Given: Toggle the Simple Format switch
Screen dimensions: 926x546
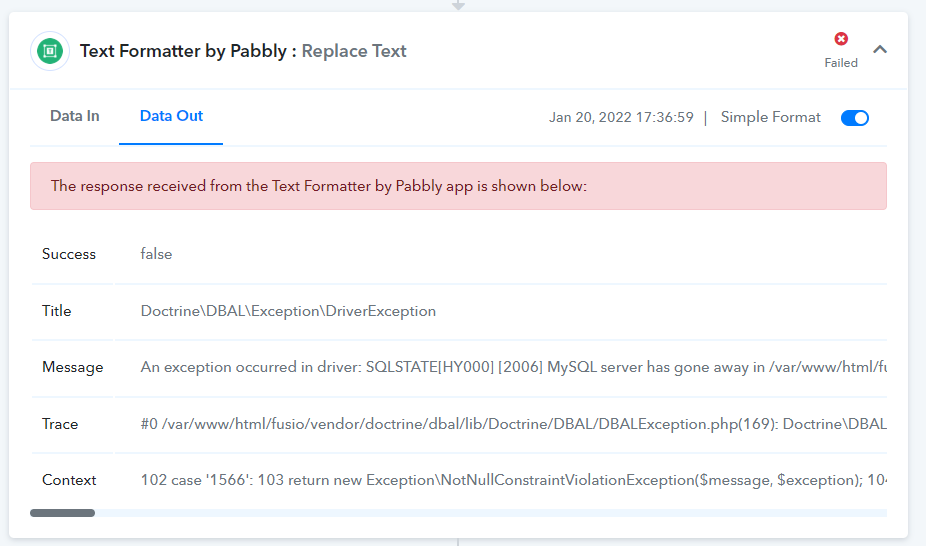Looking at the screenshot, I should [855, 118].
